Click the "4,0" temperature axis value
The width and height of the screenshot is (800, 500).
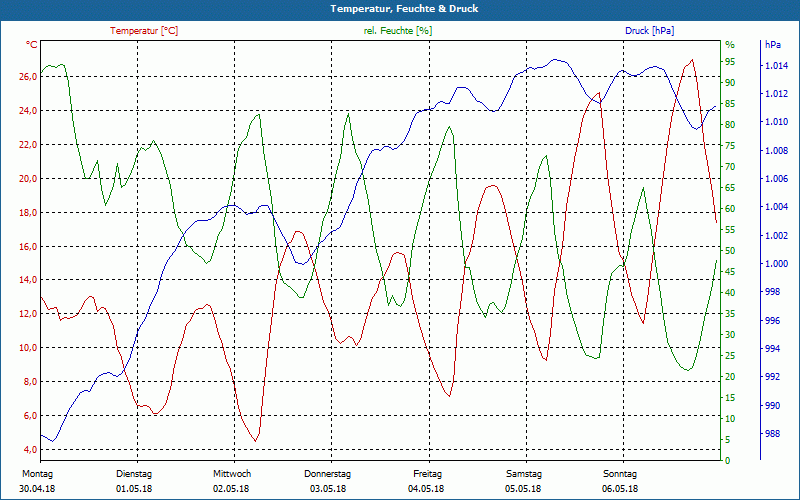coord(30,449)
